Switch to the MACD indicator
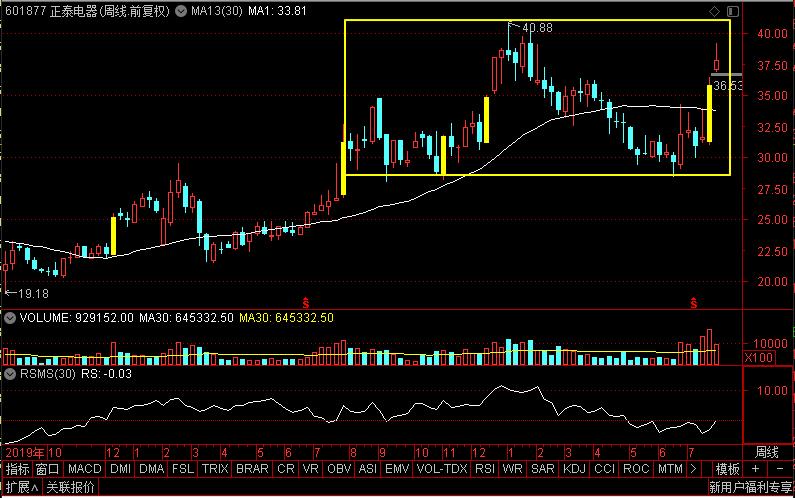This screenshot has height=498, width=795. click(x=85, y=469)
